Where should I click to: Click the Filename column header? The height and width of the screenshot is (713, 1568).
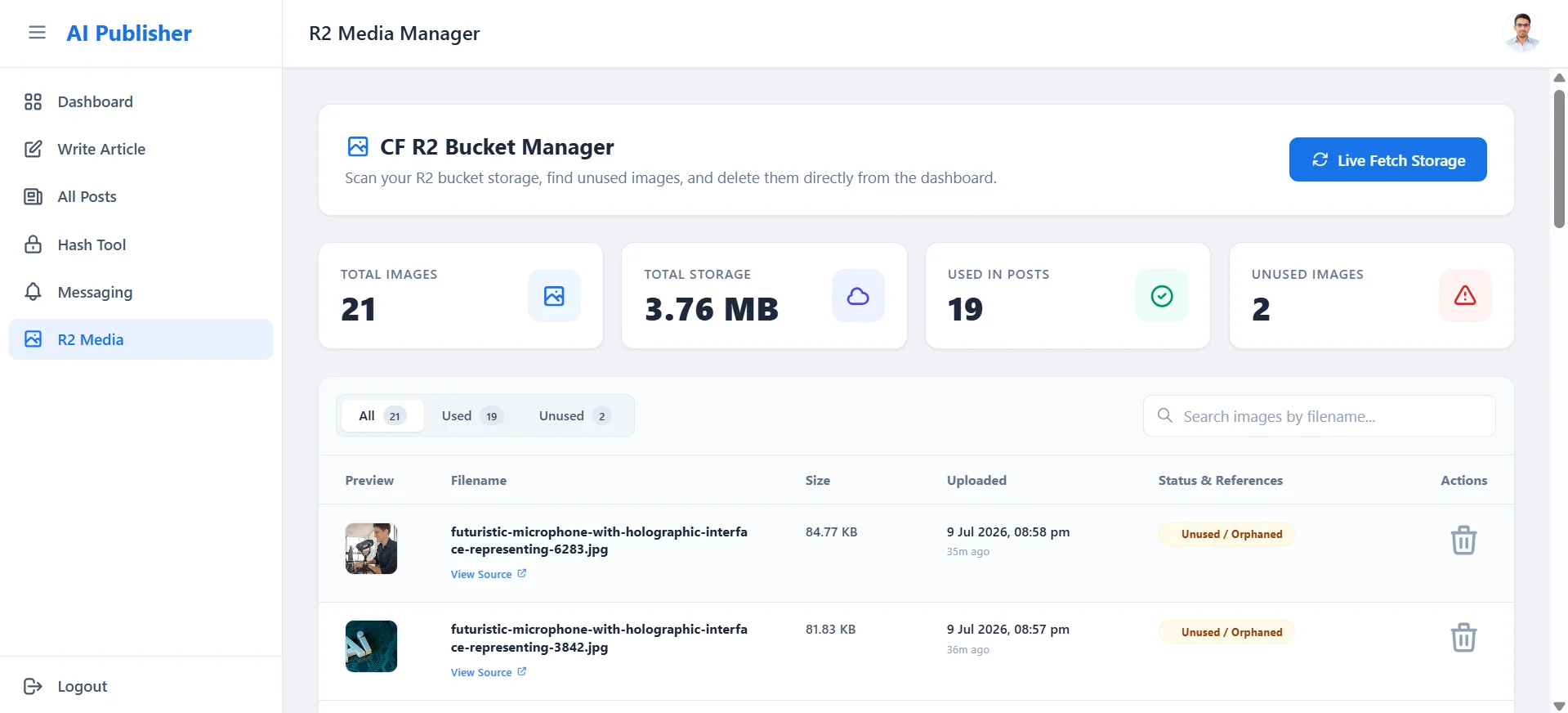click(x=479, y=480)
